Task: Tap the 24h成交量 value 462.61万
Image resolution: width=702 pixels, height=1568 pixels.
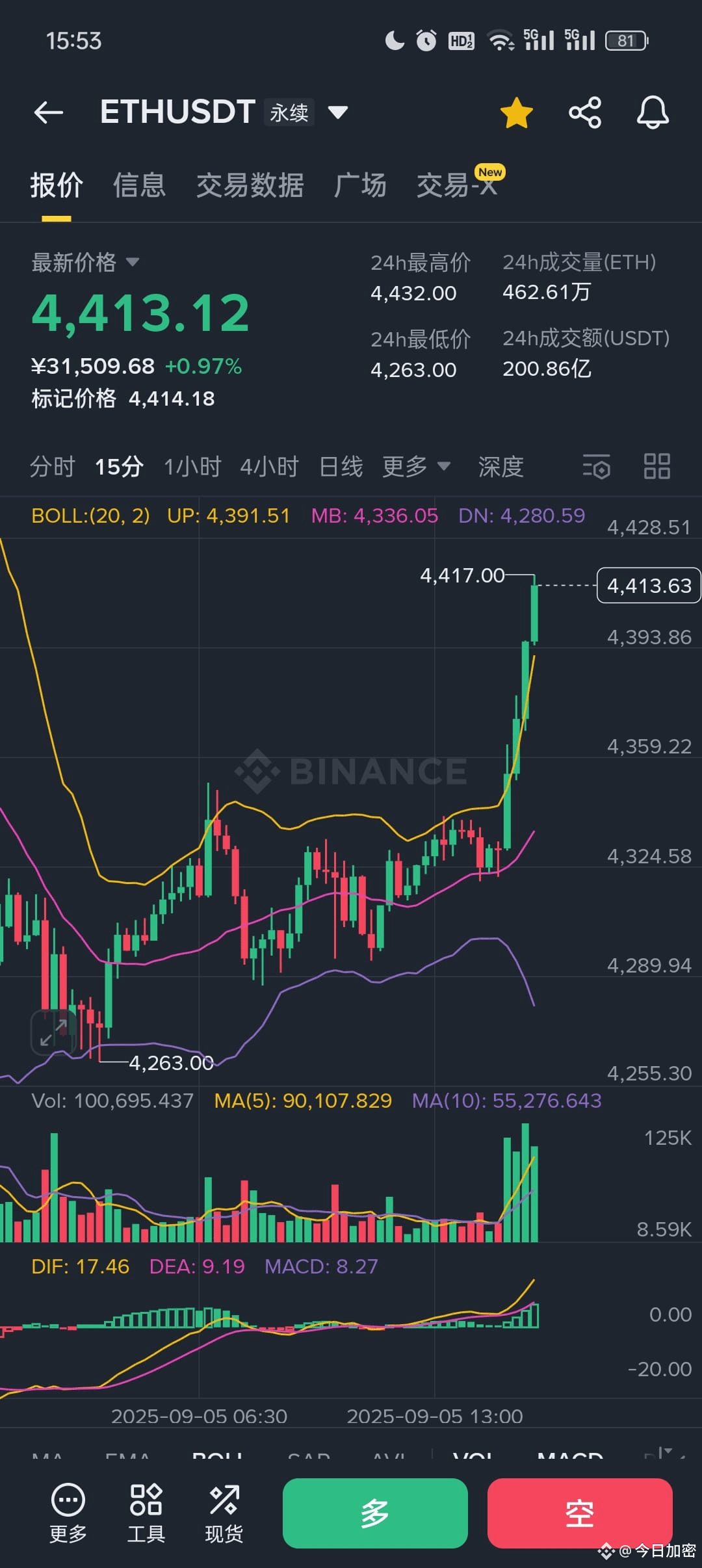Action: [x=547, y=292]
